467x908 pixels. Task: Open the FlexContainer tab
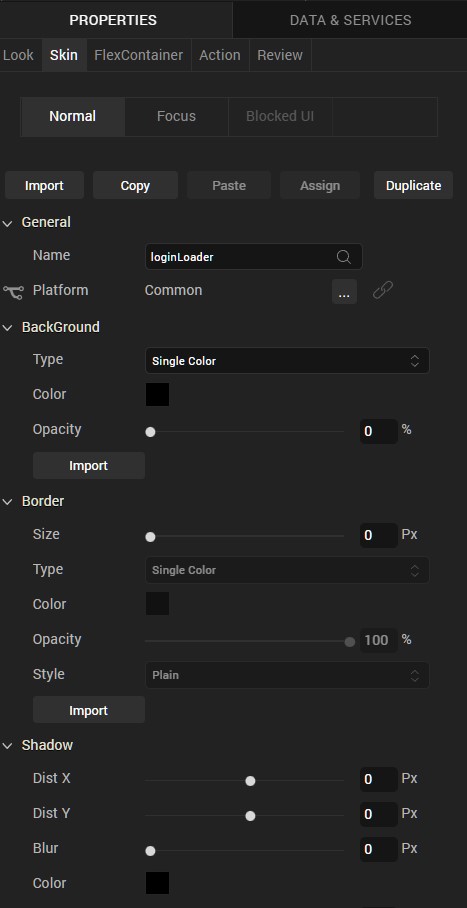coord(138,56)
